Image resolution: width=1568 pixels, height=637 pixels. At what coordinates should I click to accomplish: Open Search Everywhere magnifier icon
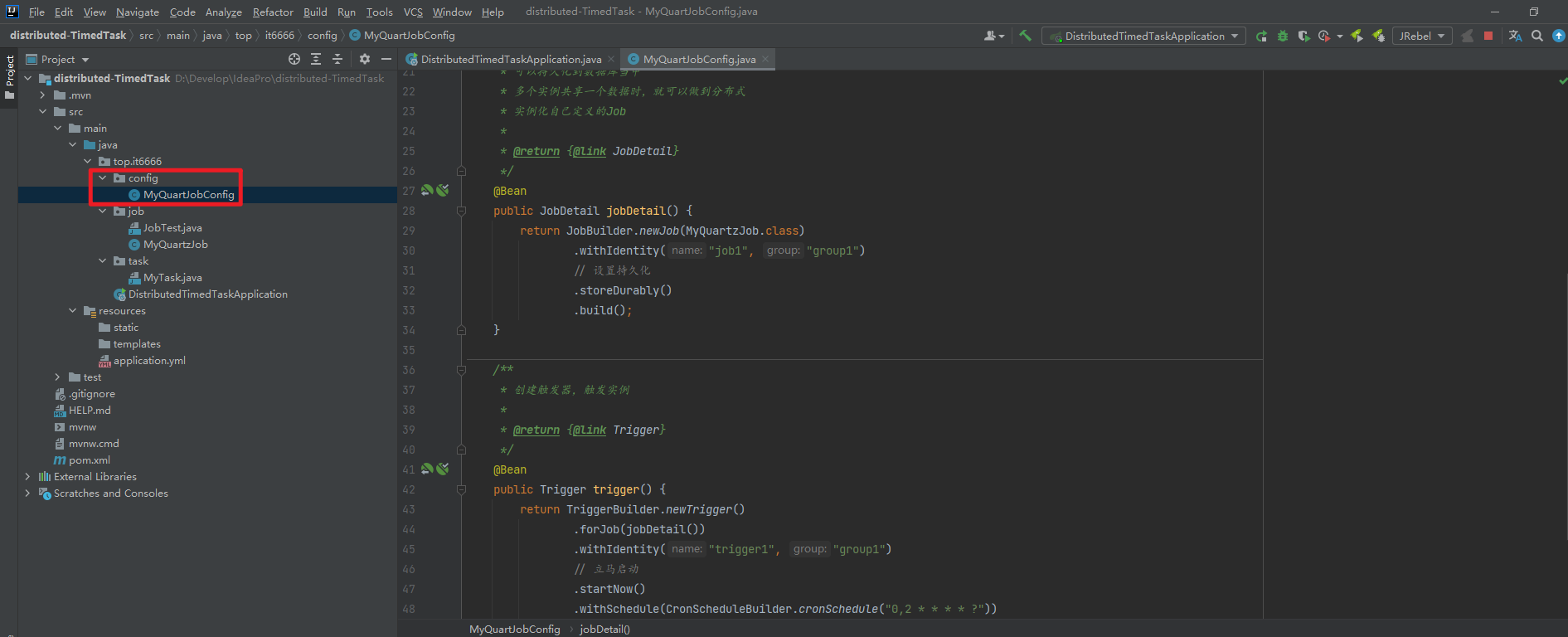pos(1537,36)
